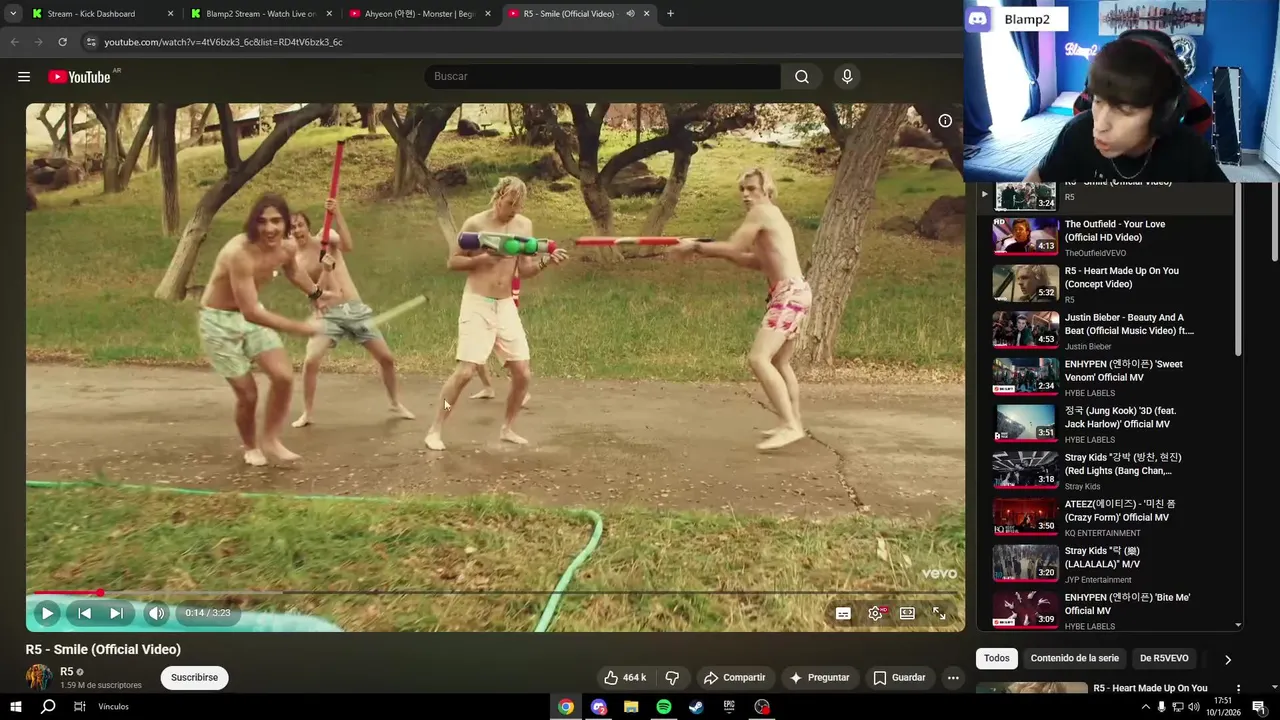Open the player settings gear
The width and height of the screenshot is (1280, 720).
(876, 613)
